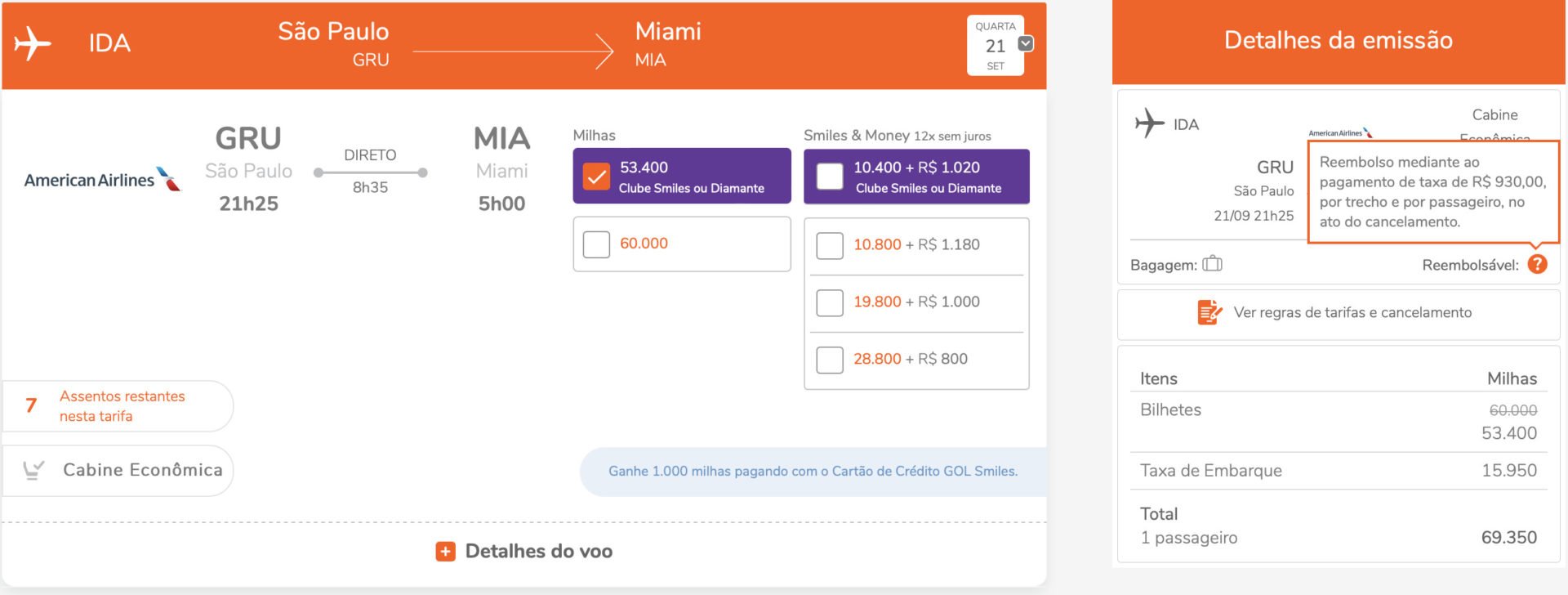The width and height of the screenshot is (1568, 595).
Task: Select the 60.000 miles fare checkbox
Action: point(596,244)
